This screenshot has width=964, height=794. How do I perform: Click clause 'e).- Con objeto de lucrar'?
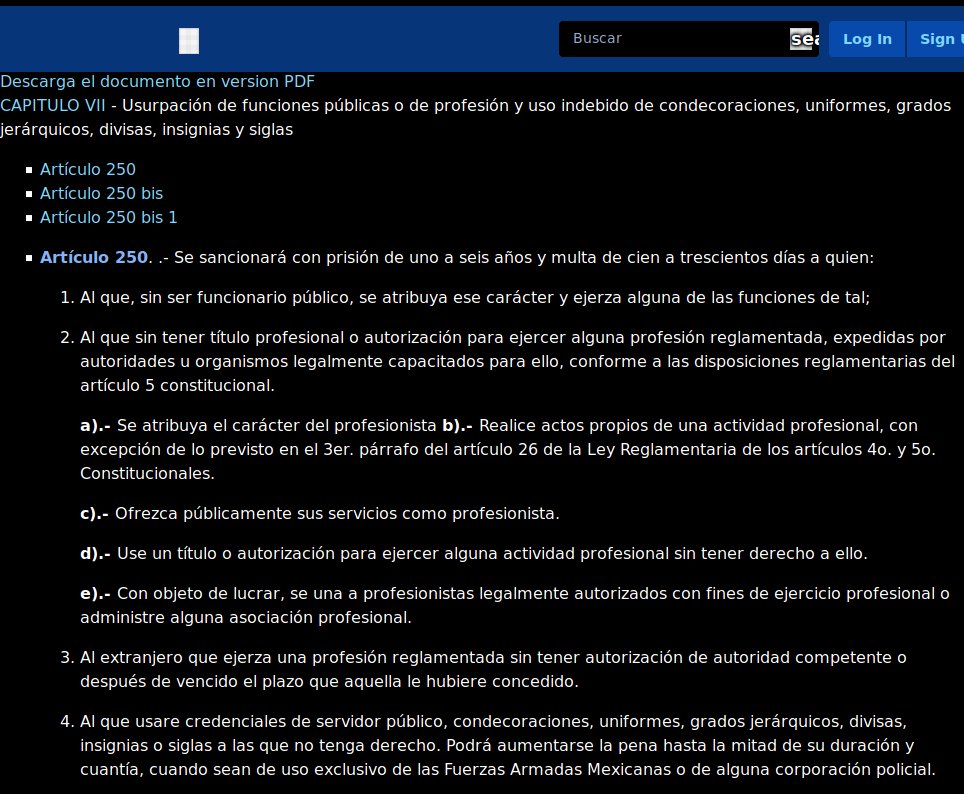pyautogui.click(x=515, y=605)
